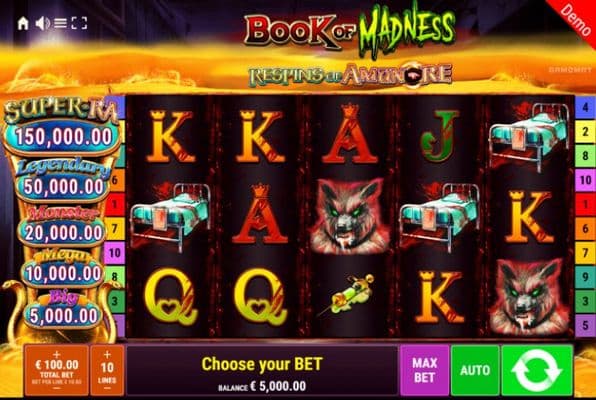Go to the home lobby icon
The width and height of the screenshot is (596, 400).
pos(23,24)
